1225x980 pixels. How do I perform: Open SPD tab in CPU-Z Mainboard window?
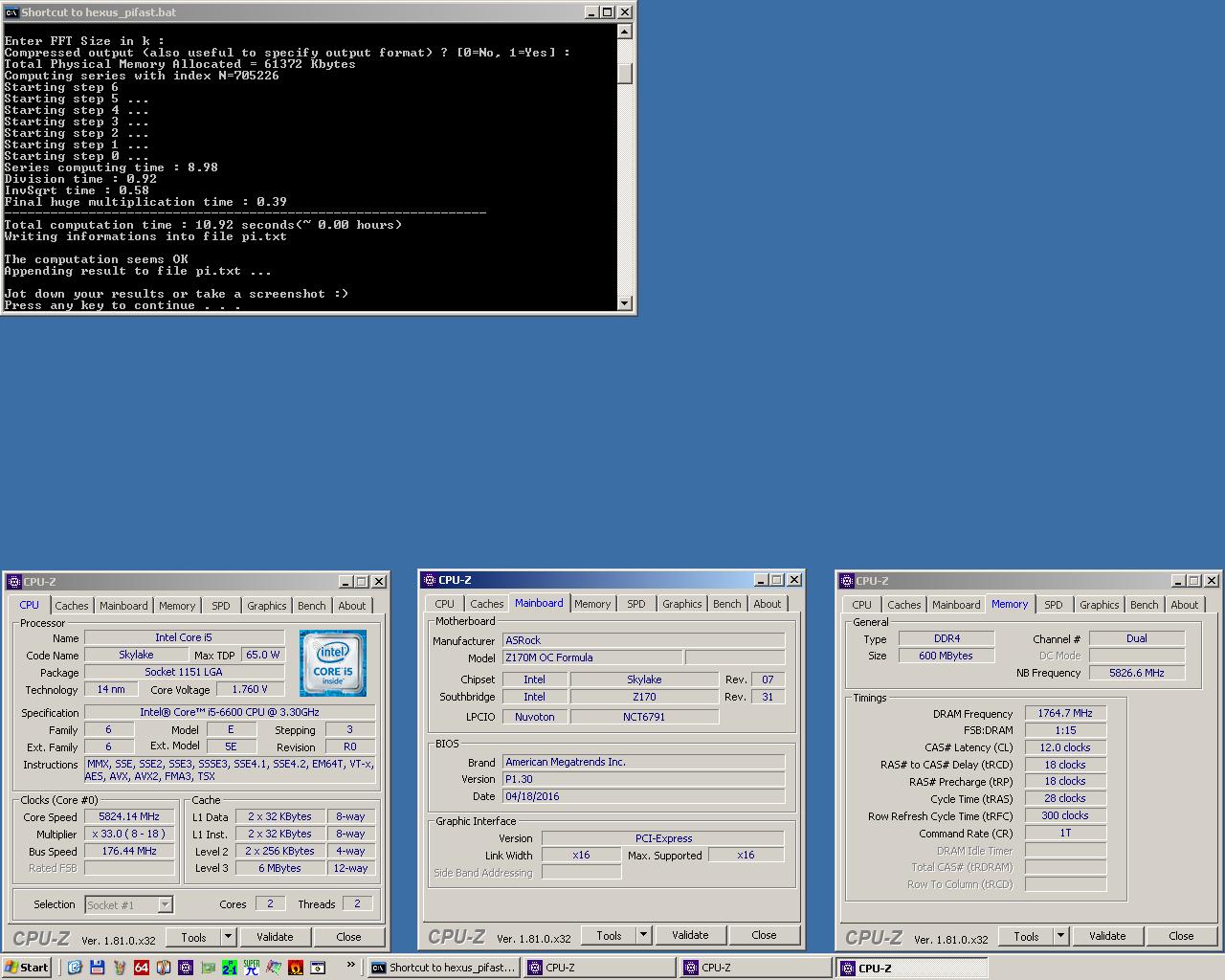[636, 604]
